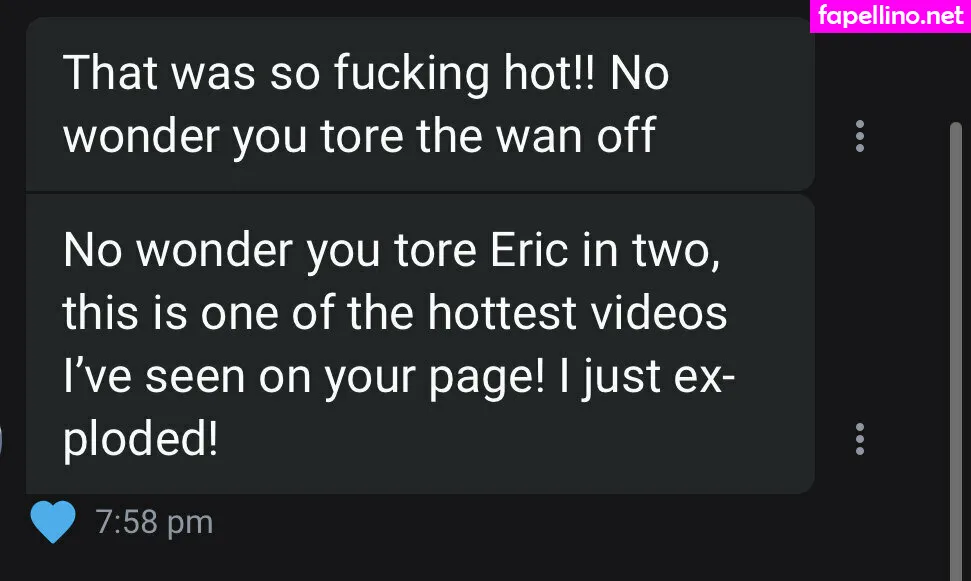Select the message starting "That was so"
Image resolution: width=971 pixels, height=581 pixels.
(x=420, y=104)
